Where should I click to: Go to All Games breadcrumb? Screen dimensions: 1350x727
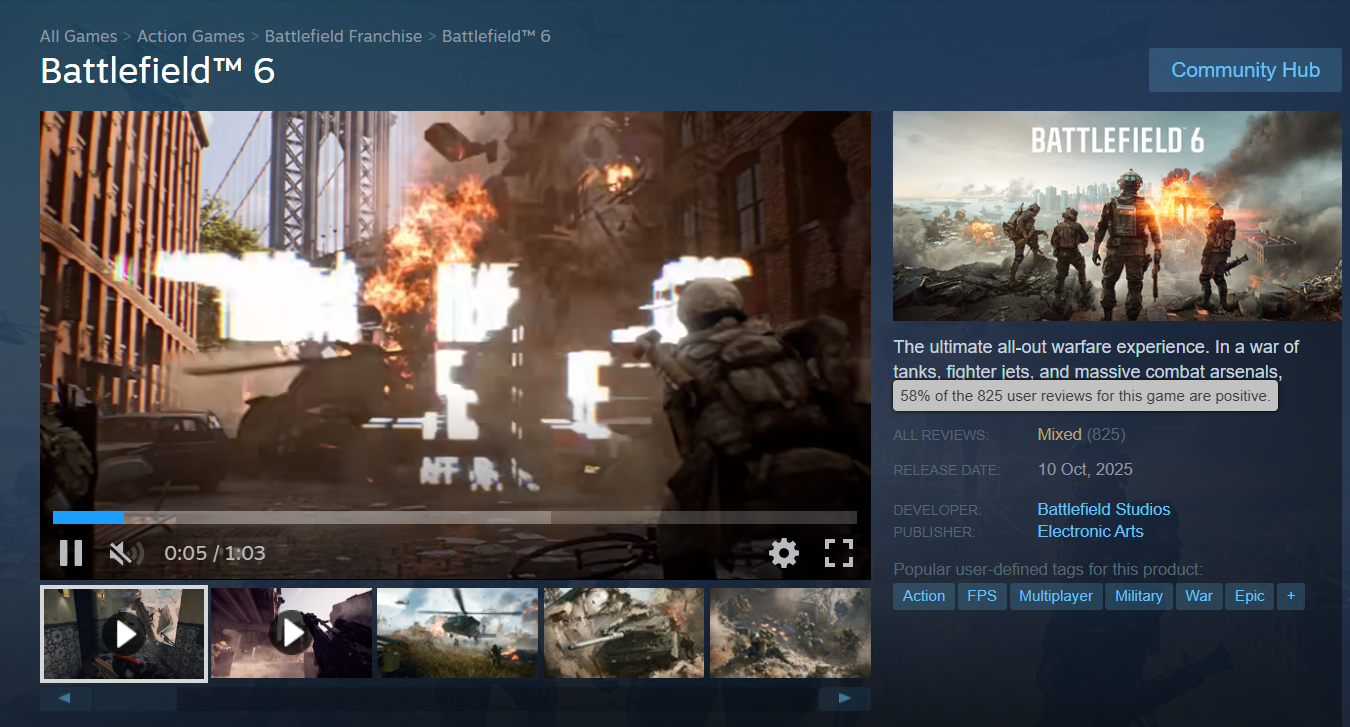pos(78,36)
